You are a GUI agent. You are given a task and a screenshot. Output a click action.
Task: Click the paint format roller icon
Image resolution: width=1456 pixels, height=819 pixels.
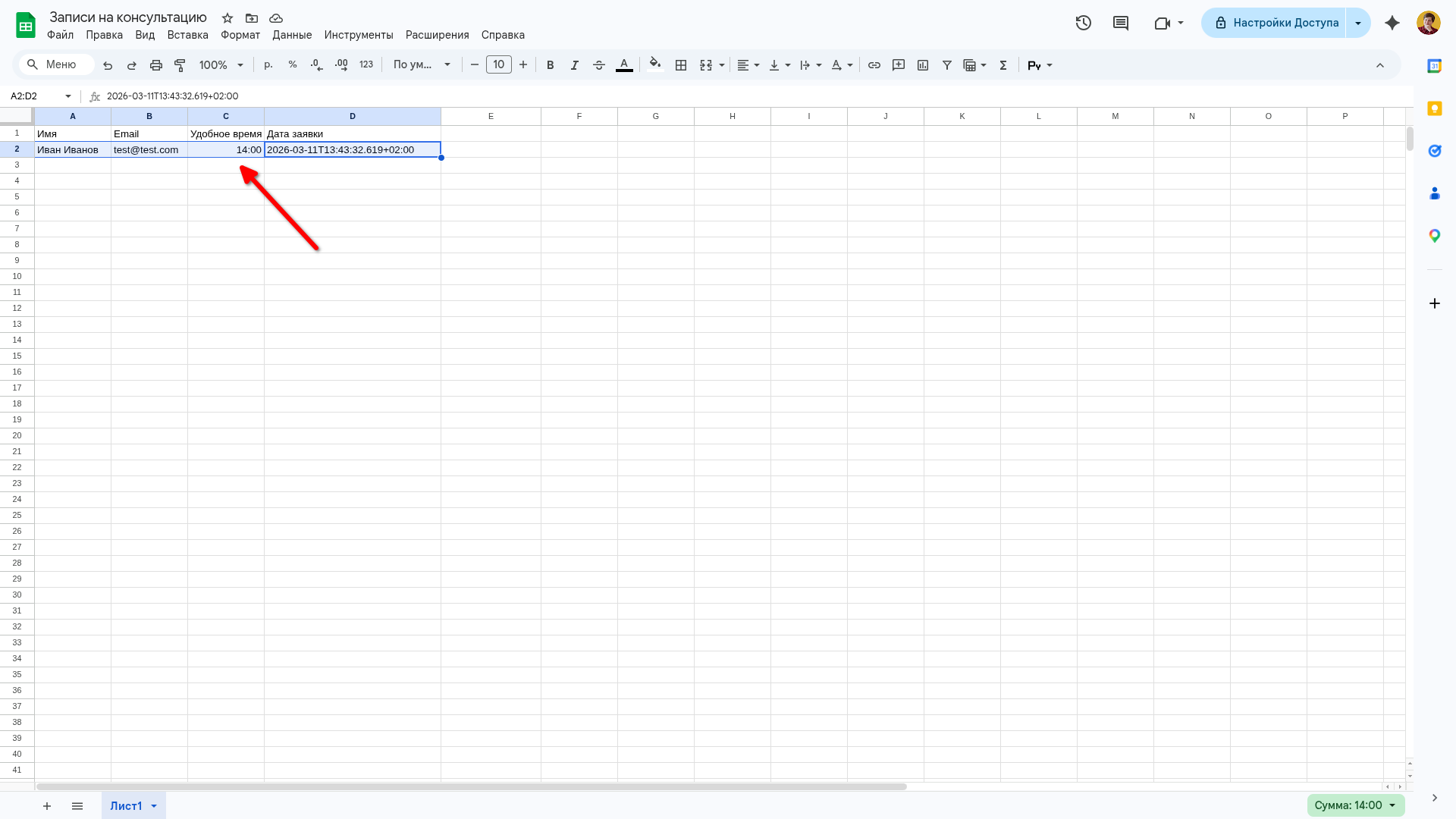pos(180,65)
